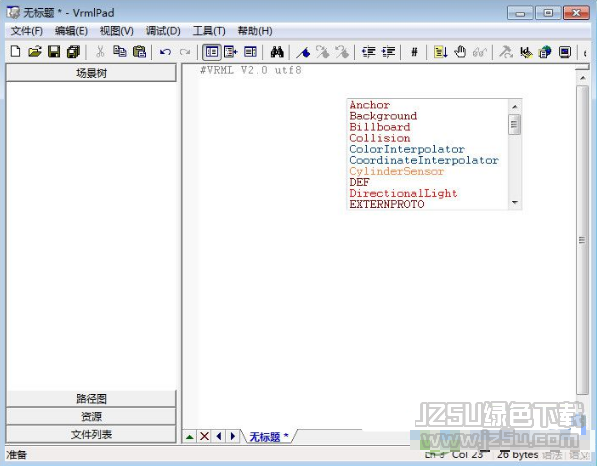The height and width of the screenshot is (466, 597).
Task: Go to previous tab with left arrow
Action: 219,436
